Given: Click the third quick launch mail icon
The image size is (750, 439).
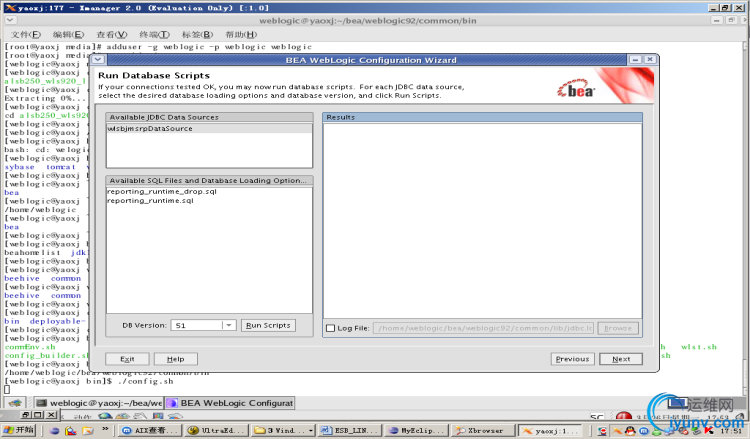Looking at the screenshot, I should click(88, 430).
